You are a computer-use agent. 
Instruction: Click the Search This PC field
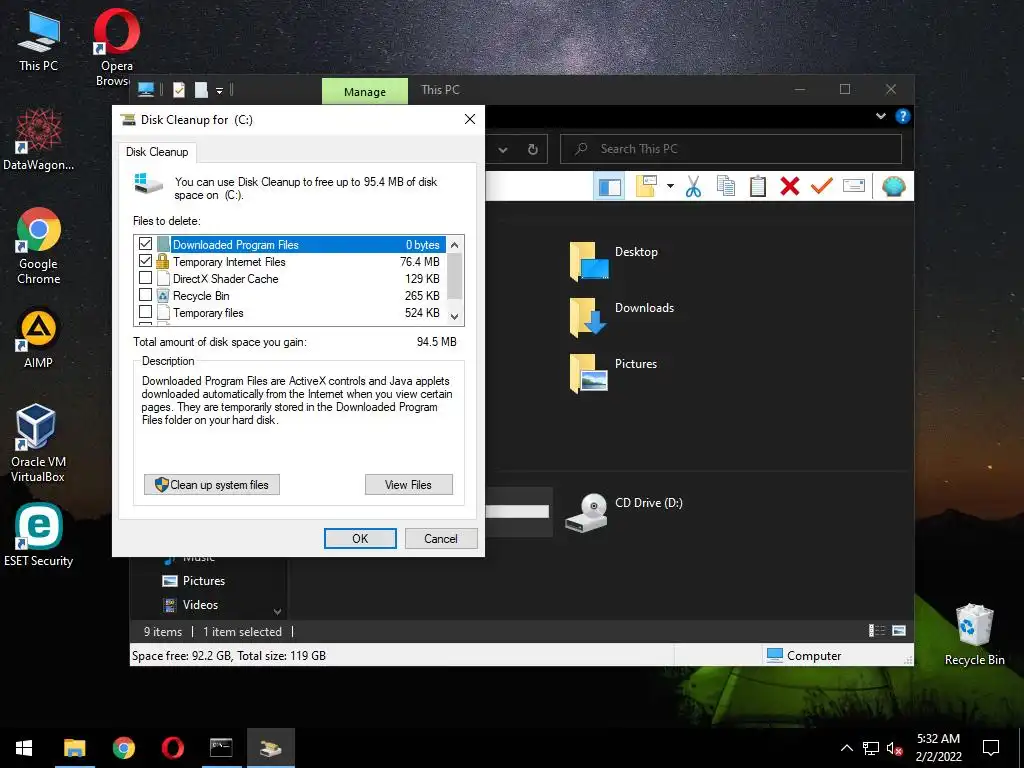point(731,149)
